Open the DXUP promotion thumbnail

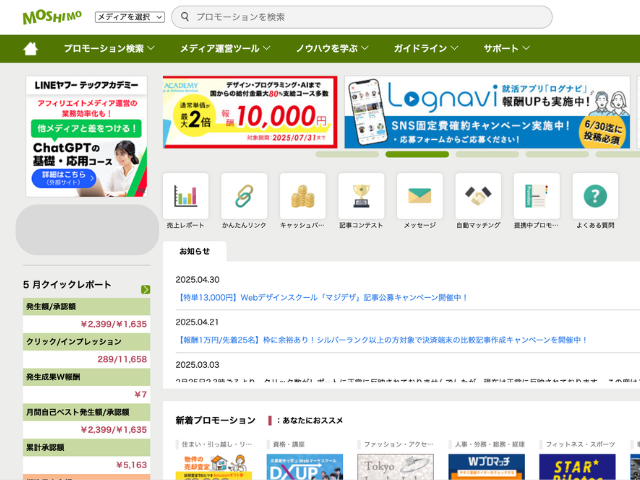(305, 467)
